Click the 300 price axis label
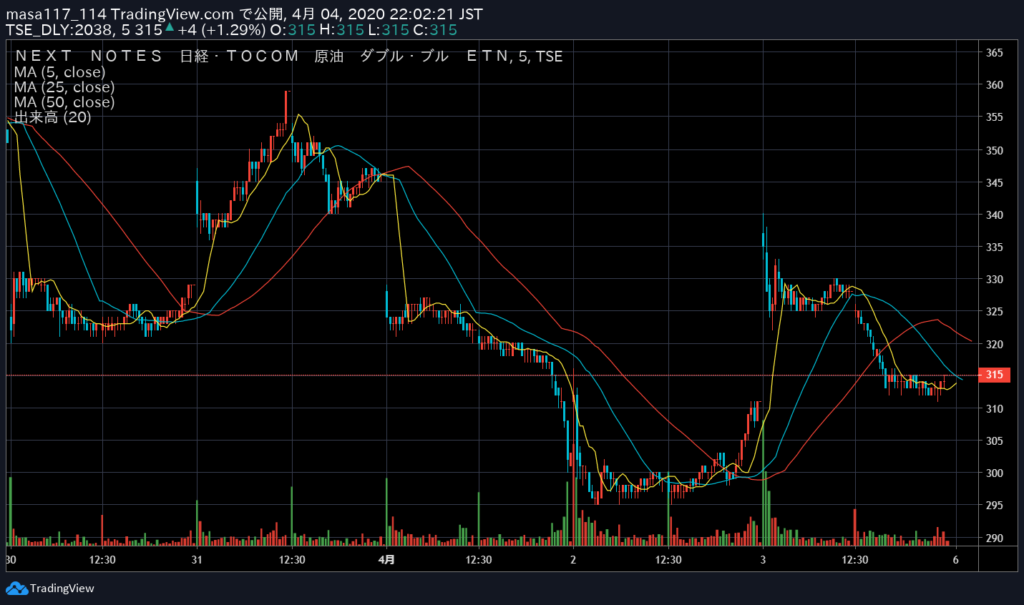This screenshot has height=605, width=1024. click(x=994, y=473)
